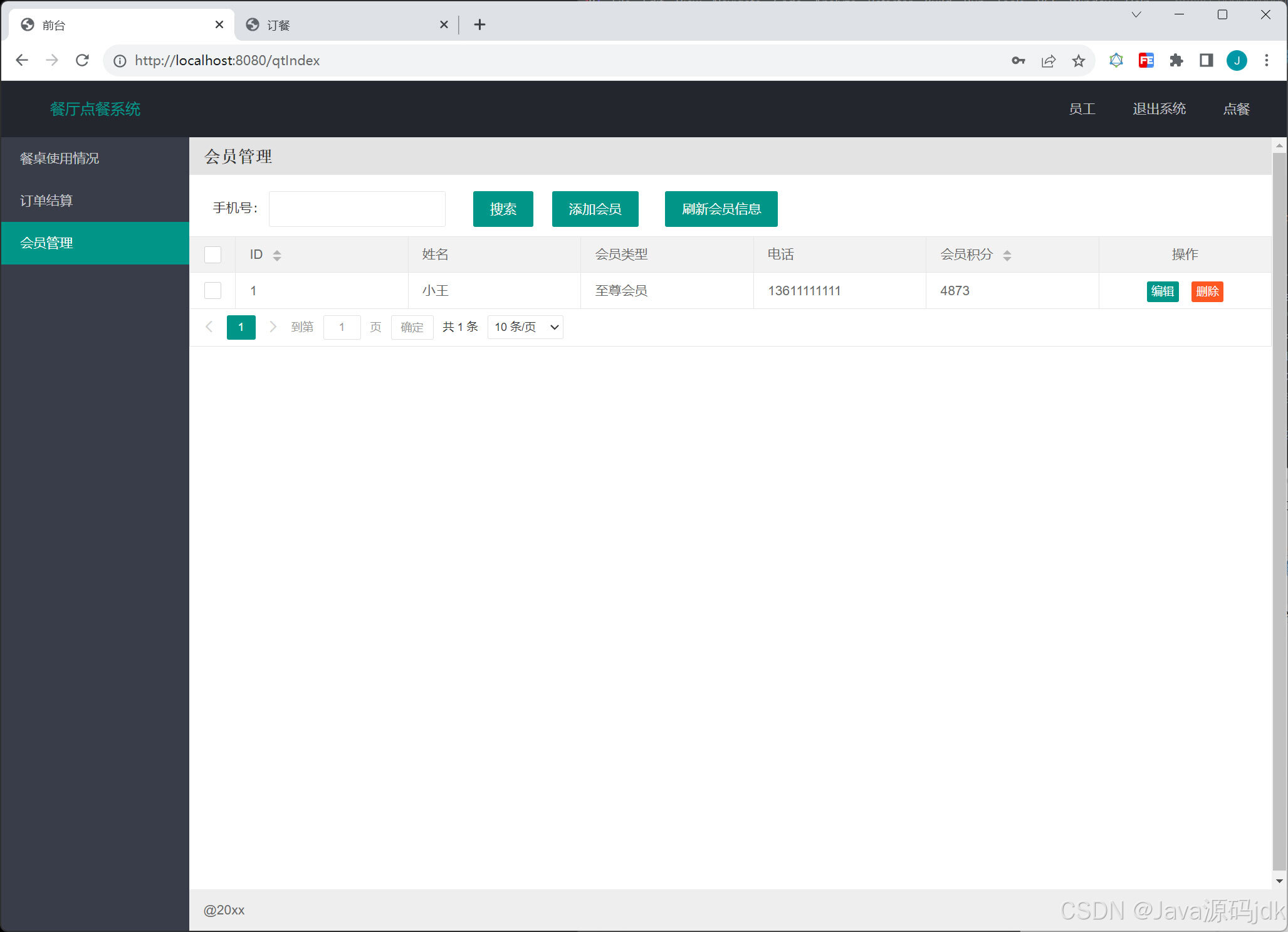Click the 手机号 input field
This screenshot has width=1288, height=932.
[x=356, y=209]
